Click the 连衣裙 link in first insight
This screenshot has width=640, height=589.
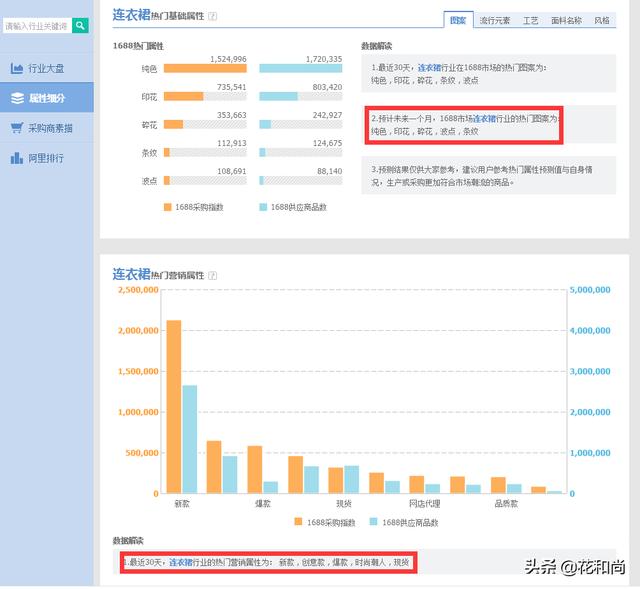tap(431, 68)
